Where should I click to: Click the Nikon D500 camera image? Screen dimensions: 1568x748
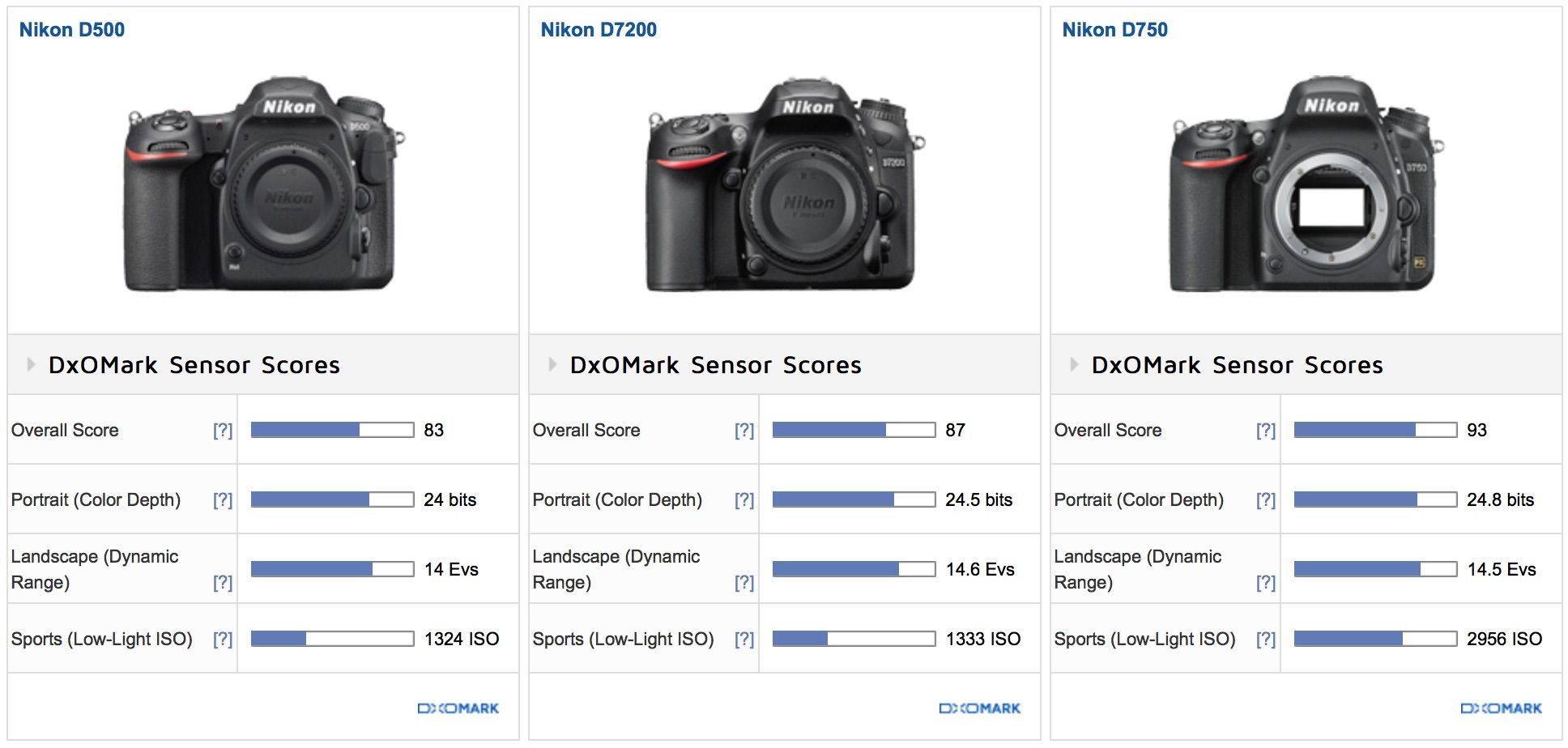tap(263, 184)
